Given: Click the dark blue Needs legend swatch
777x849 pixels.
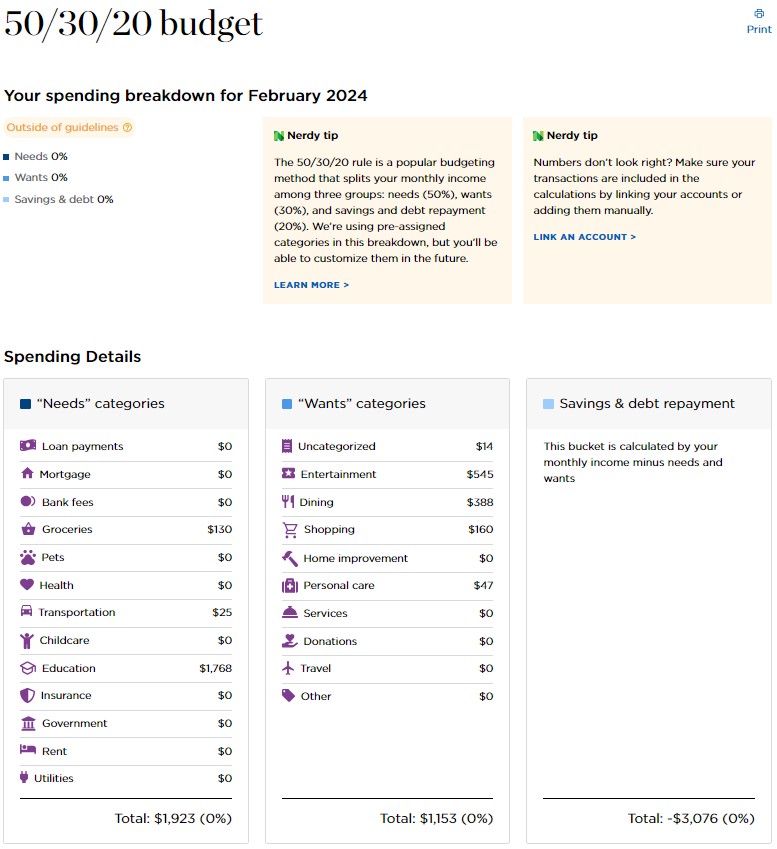Looking at the screenshot, I should (7, 157).
